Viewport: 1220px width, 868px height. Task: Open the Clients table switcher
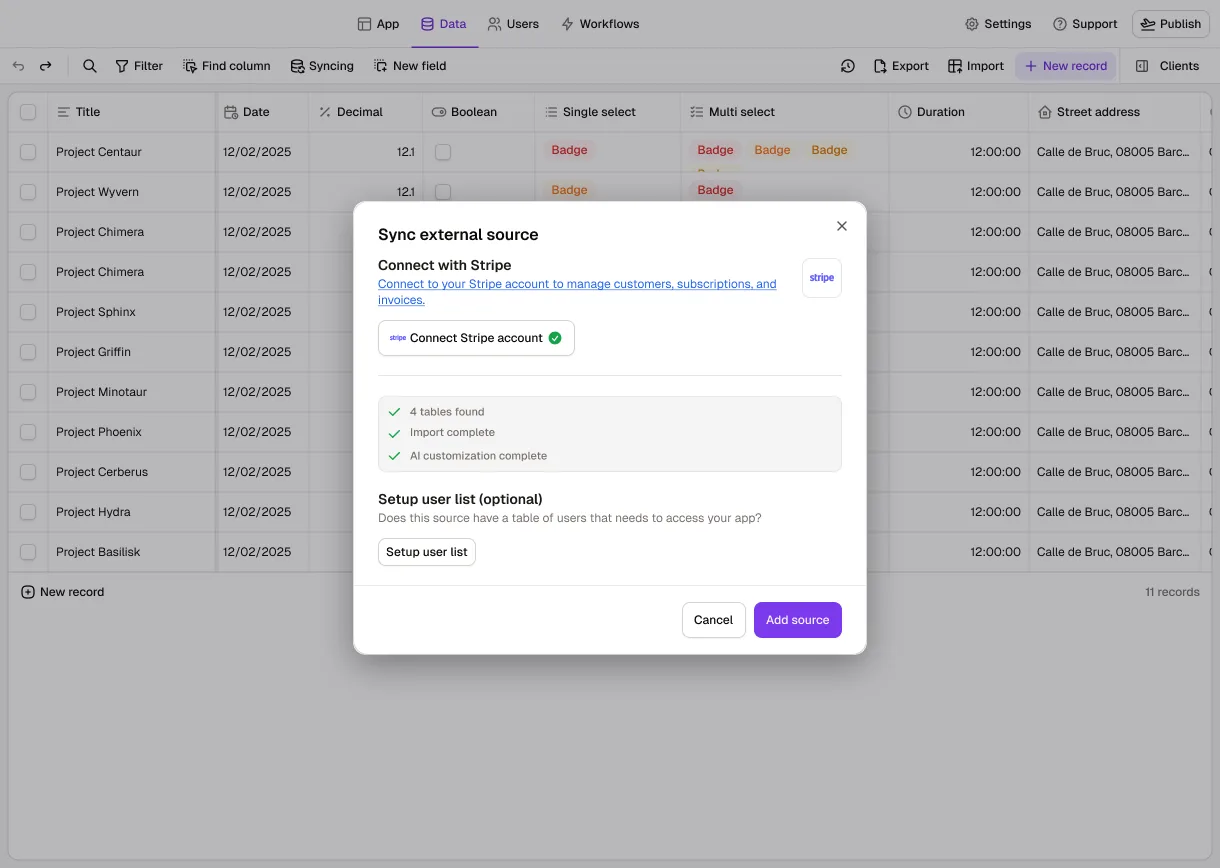pos(1167,66)
